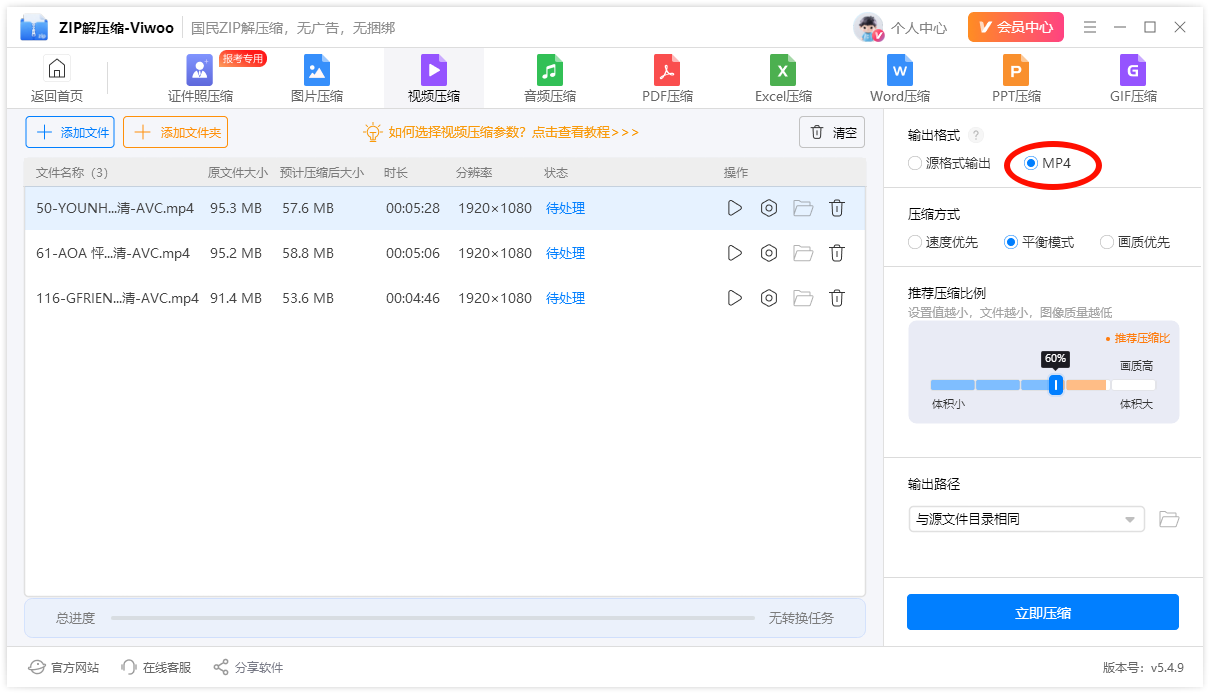Open output folder for 50-YOUNH row
Viewport: 1210px width, 694px height.
coord(803,208)
